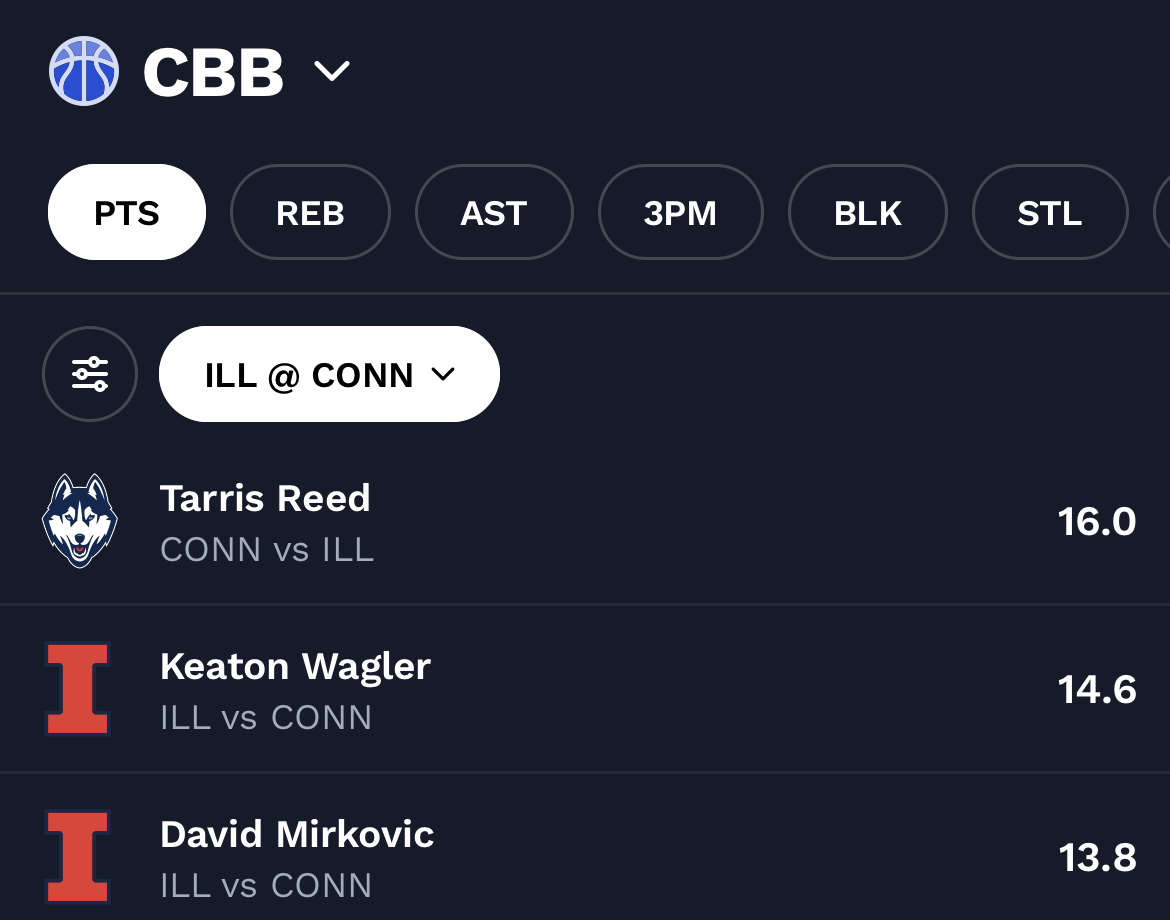Switch to the BLK stat tab
Screen dimensions: 1170x920
[867, 212]
